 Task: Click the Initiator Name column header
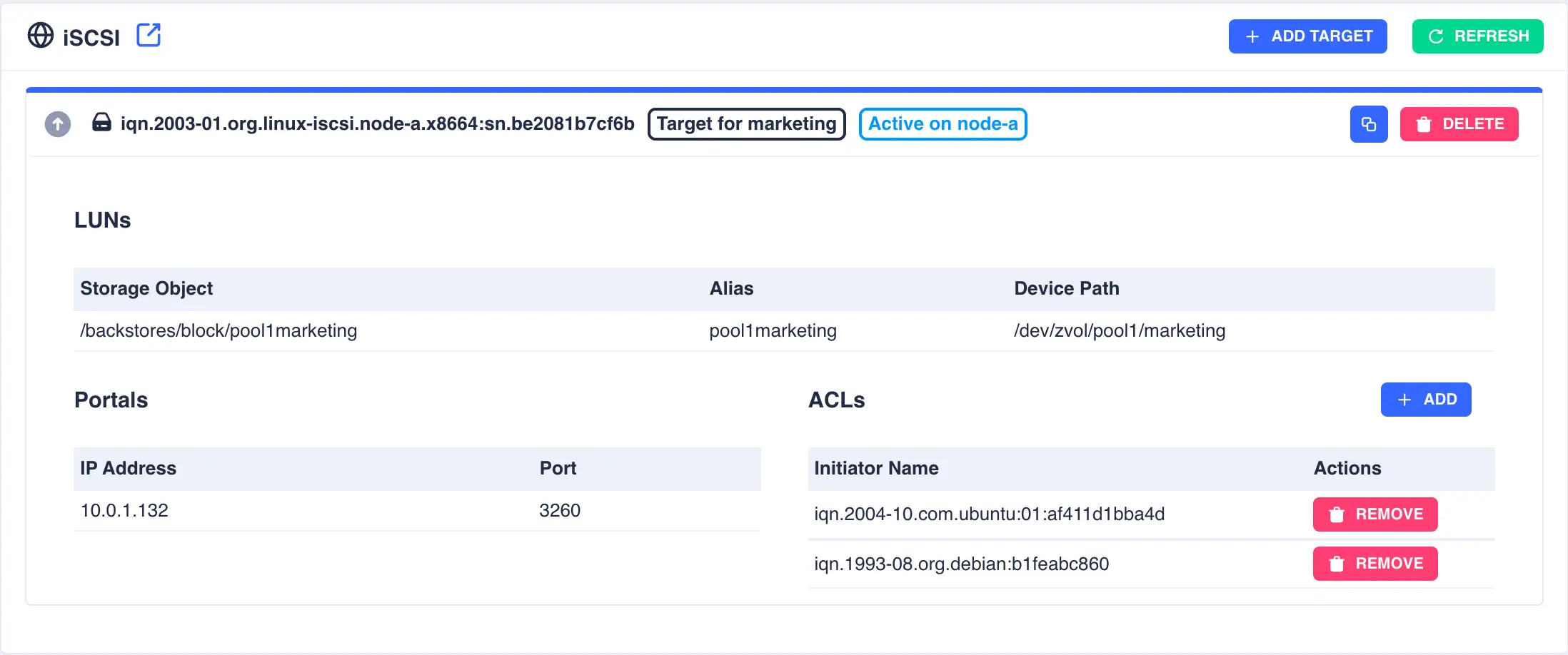coord(876,468)
